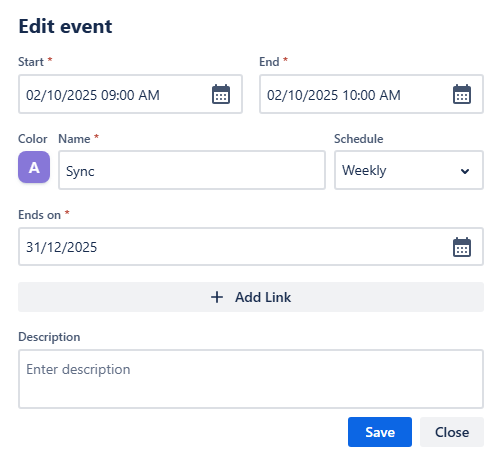
Task: Click the Ends on label
Action: pos(39,215)
